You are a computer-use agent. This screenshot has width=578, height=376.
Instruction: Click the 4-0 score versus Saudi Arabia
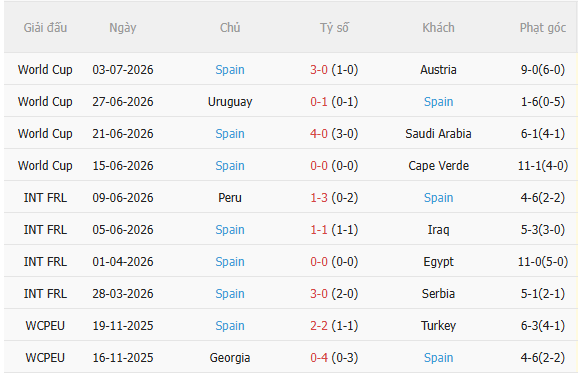pyautogui.click(x=319, y=134)
